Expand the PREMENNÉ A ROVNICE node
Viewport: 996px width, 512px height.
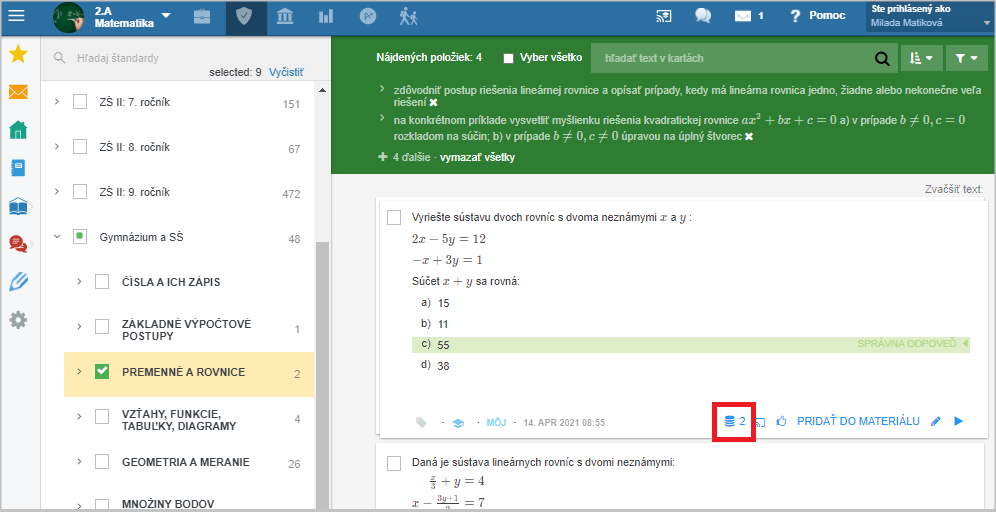pyautogui.click(x=79, y=372)
